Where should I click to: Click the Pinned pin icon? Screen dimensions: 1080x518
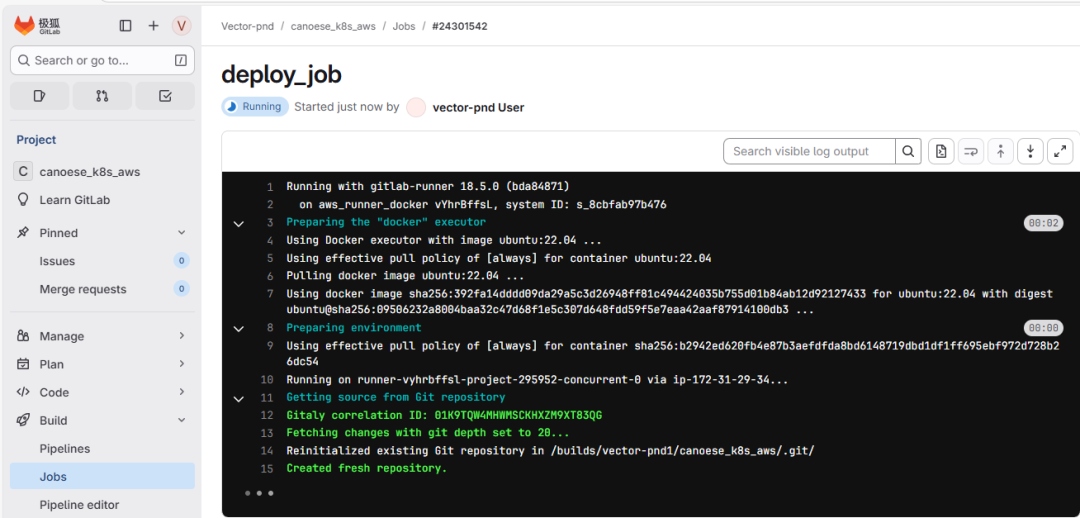coord(23,233)
